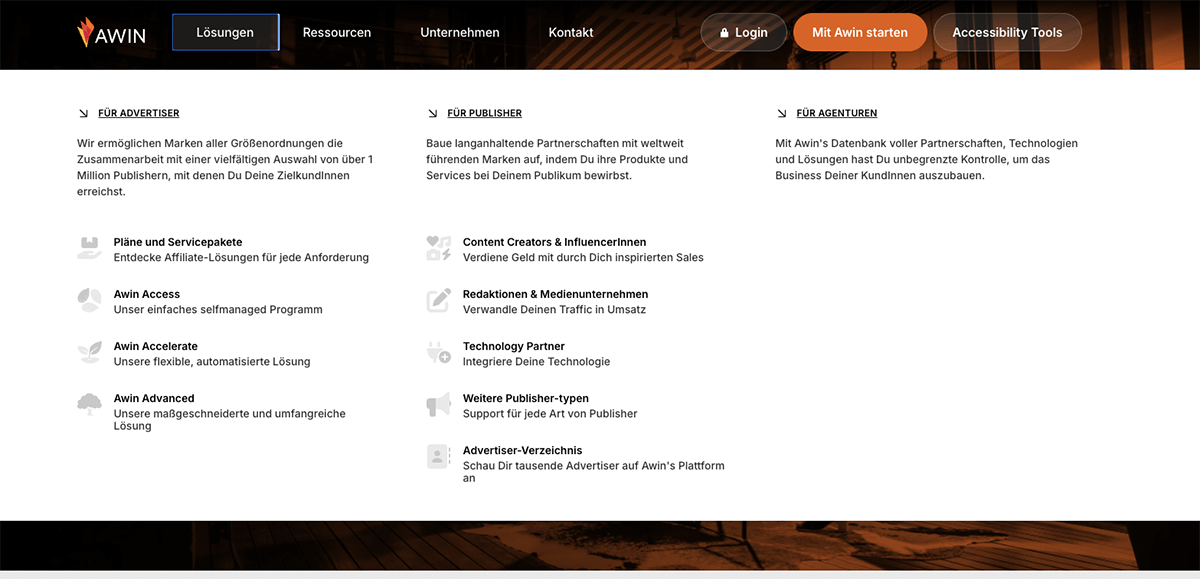Click the publisher paragraph starting 'Baue langanhaltende Partnerschaften'

pos(557,159)
